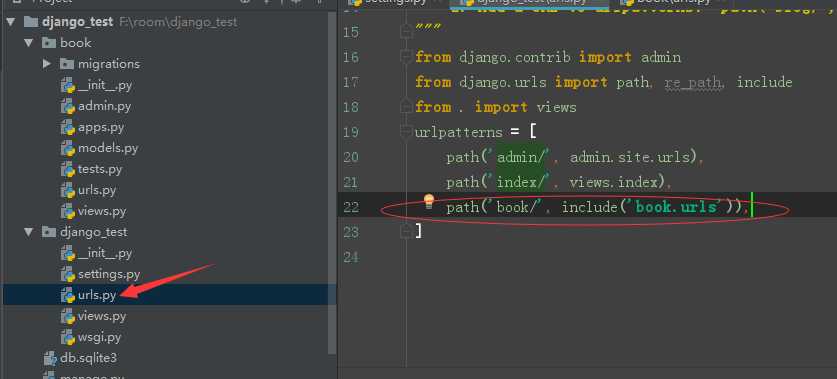Click the project root django_test folder icon

coord(32,22)
